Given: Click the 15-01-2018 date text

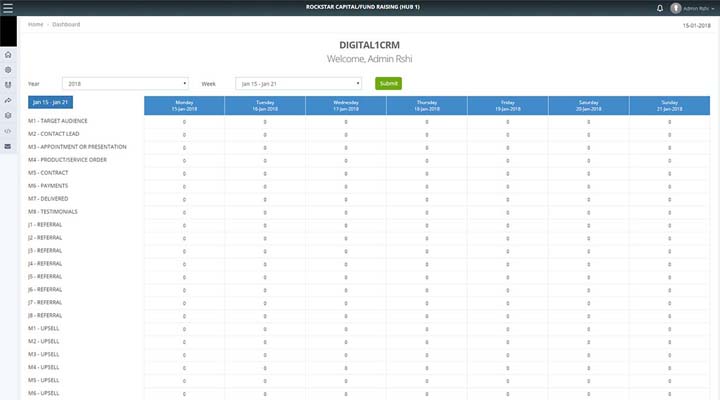Looking at the screenshot, I should [x=697, y=26].
